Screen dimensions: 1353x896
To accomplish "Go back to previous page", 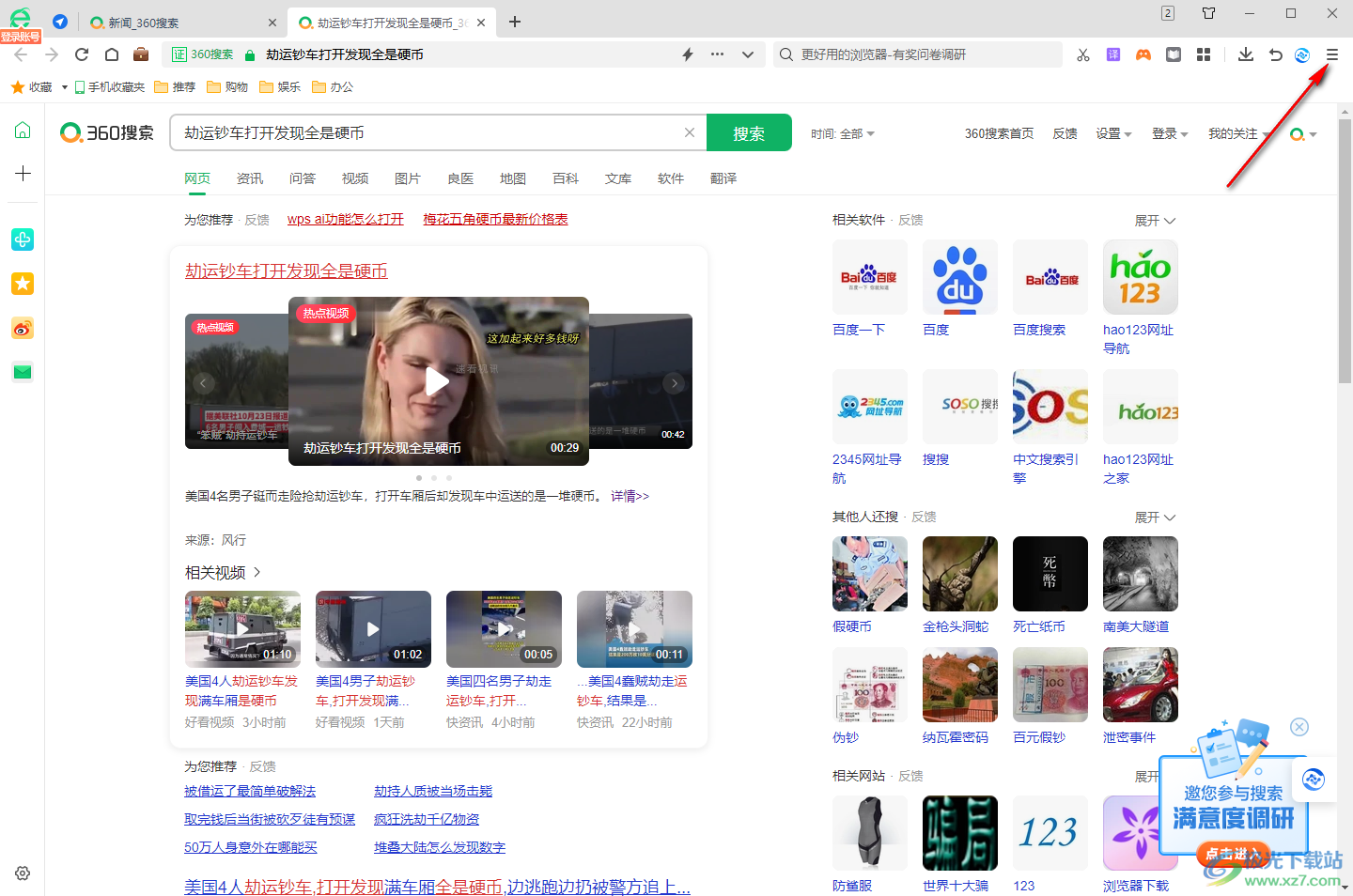I will click(21, 54).
